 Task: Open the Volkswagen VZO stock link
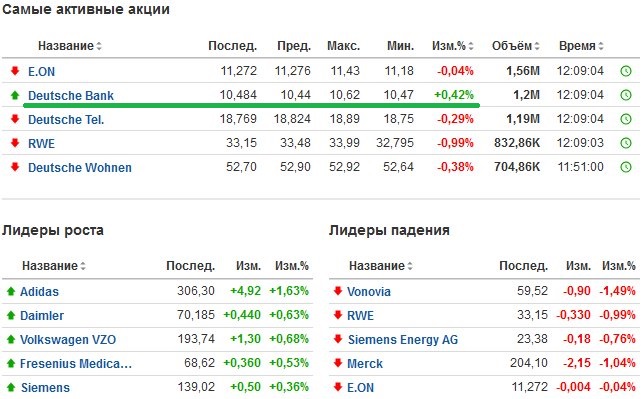(68, 339)
